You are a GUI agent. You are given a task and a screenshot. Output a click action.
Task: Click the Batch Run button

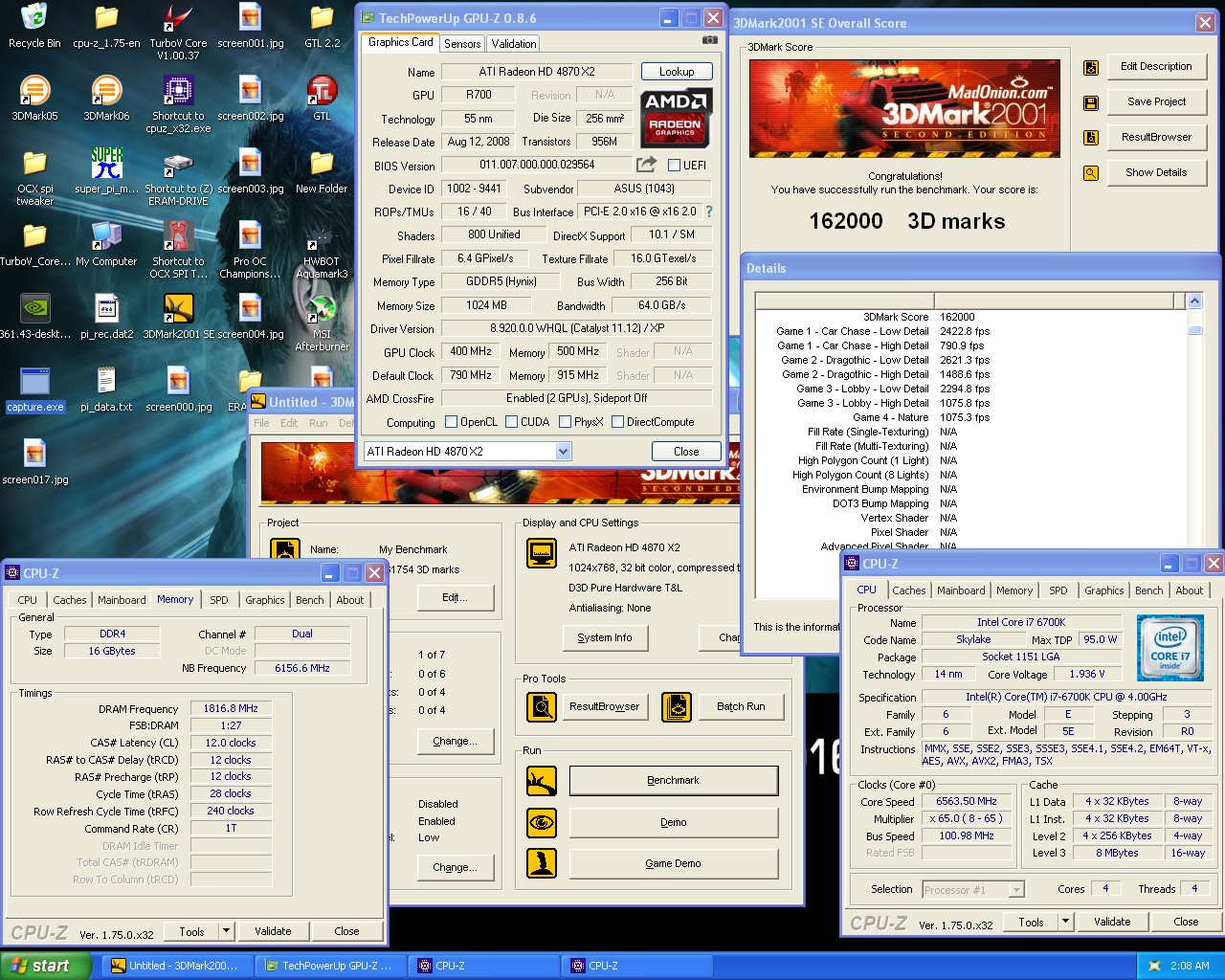[741, 707]
